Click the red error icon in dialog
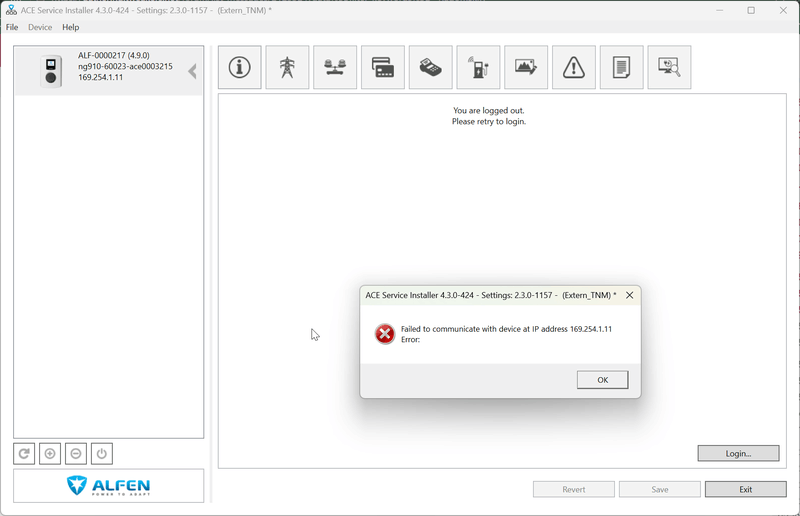 [385, 334]
